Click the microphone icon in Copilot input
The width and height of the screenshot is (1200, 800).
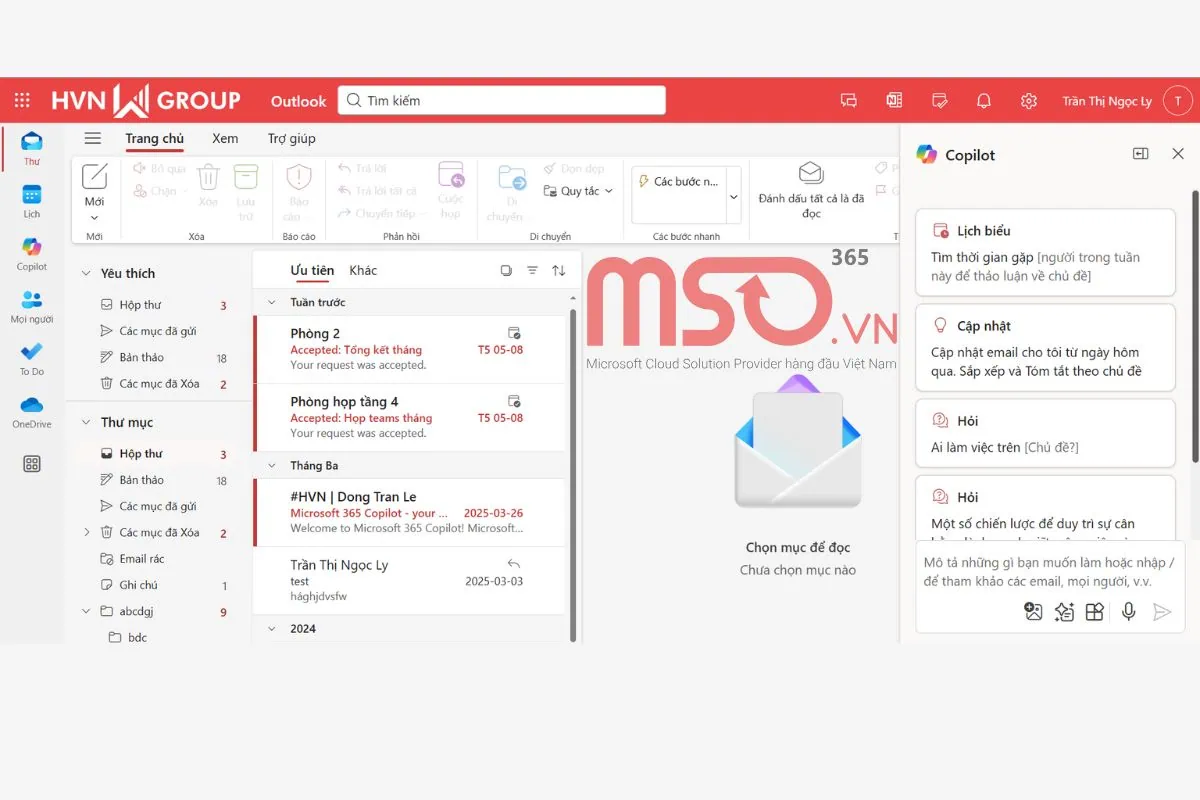click(1129, 612)
